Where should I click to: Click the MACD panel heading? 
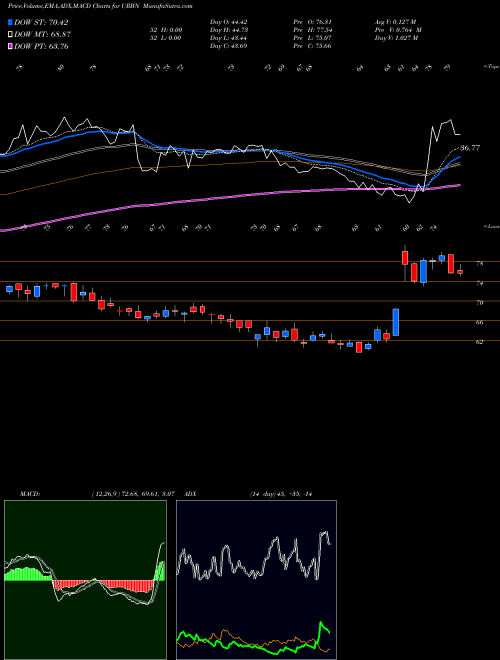29,494
